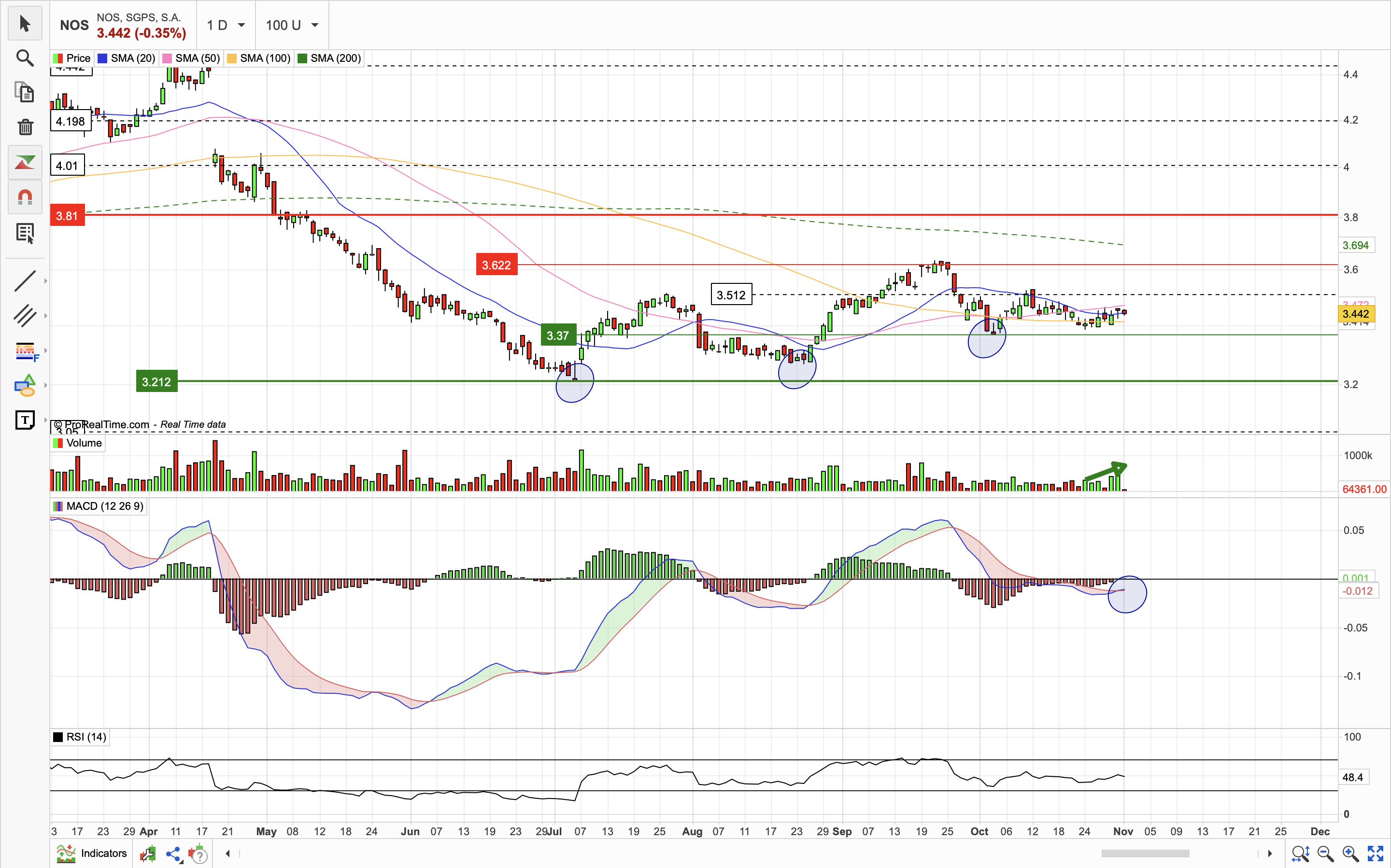Click the horizontal time scrollbar thumb
The height and width of the screenshot is (868, 1391).
click(1145, 854)
